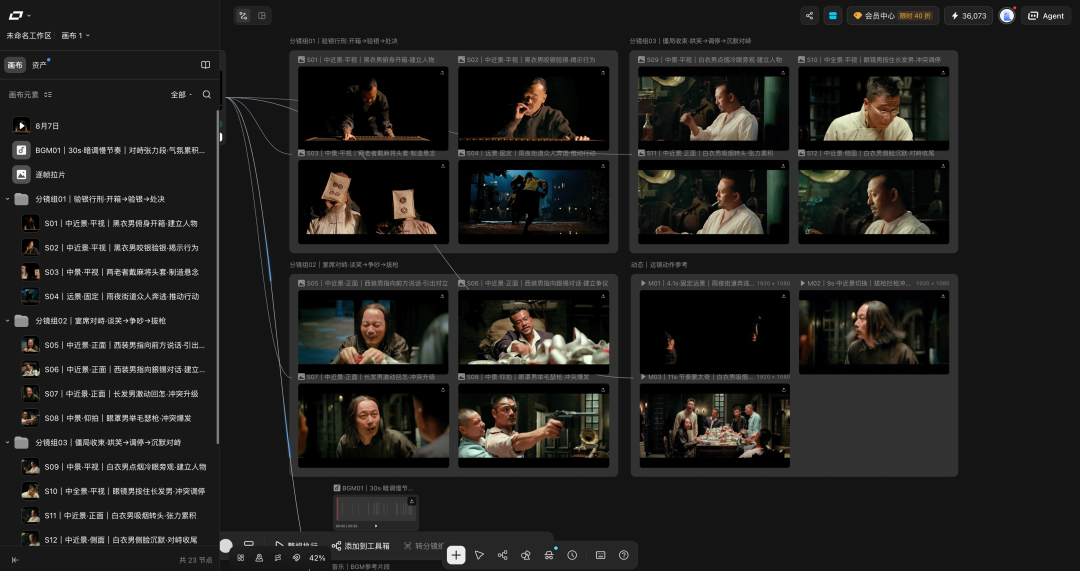Select the connection flow view toggle
The image size is (1080, 571).
point(243,15)
